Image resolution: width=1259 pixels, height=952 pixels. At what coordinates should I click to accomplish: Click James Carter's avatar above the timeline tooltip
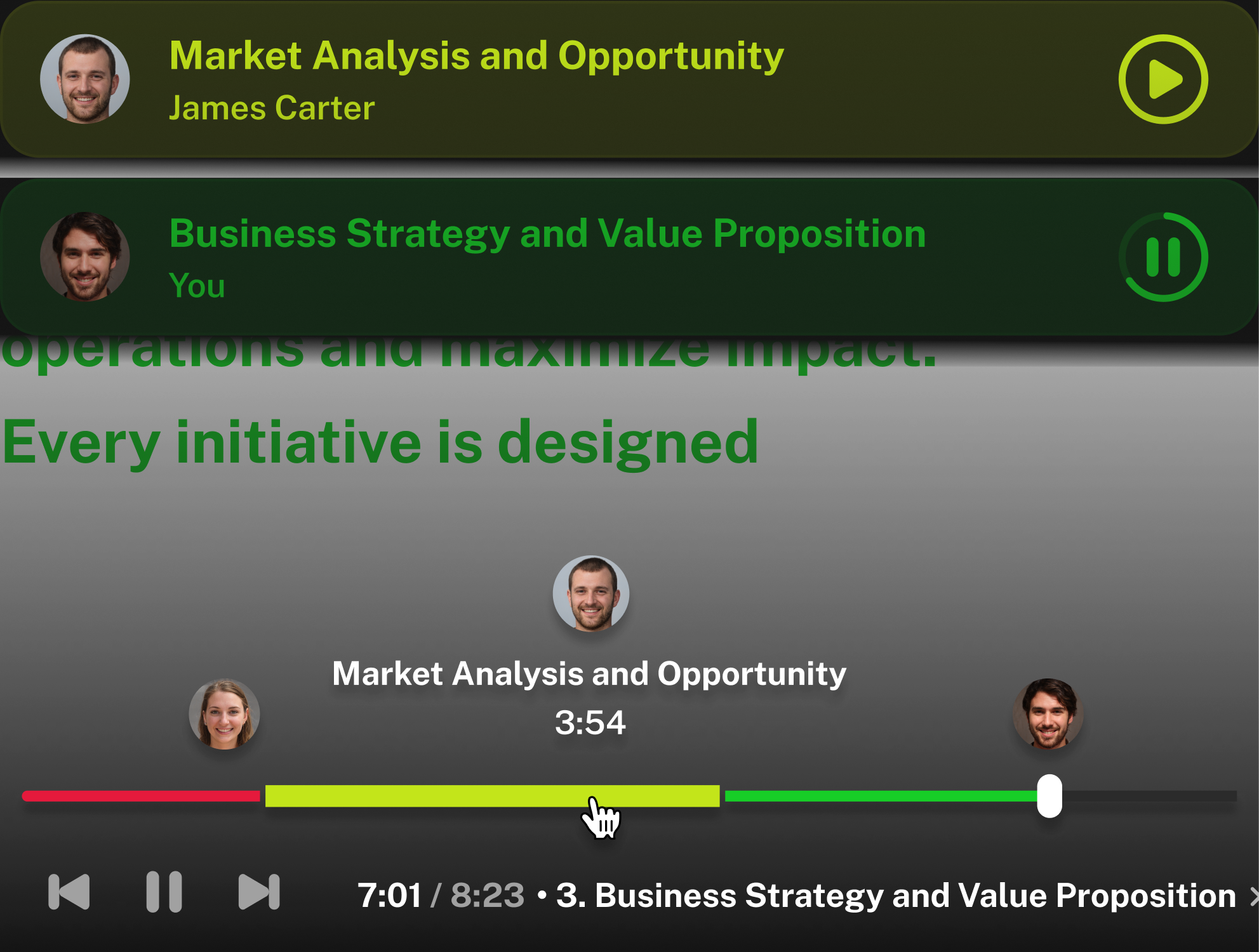[x=591, y=593]
